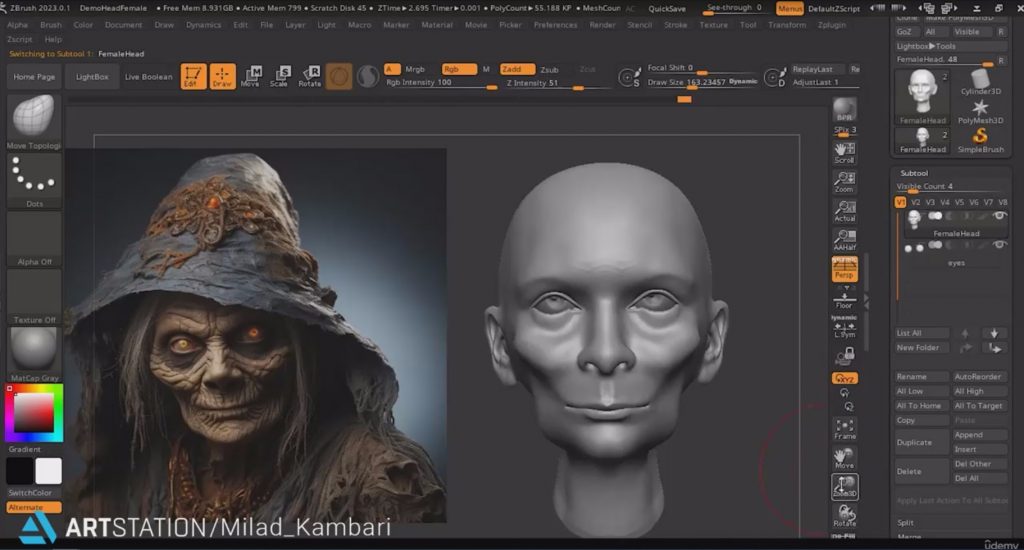Click Append button
This screenshot has height=550, width=1024.
click(979, 435)
